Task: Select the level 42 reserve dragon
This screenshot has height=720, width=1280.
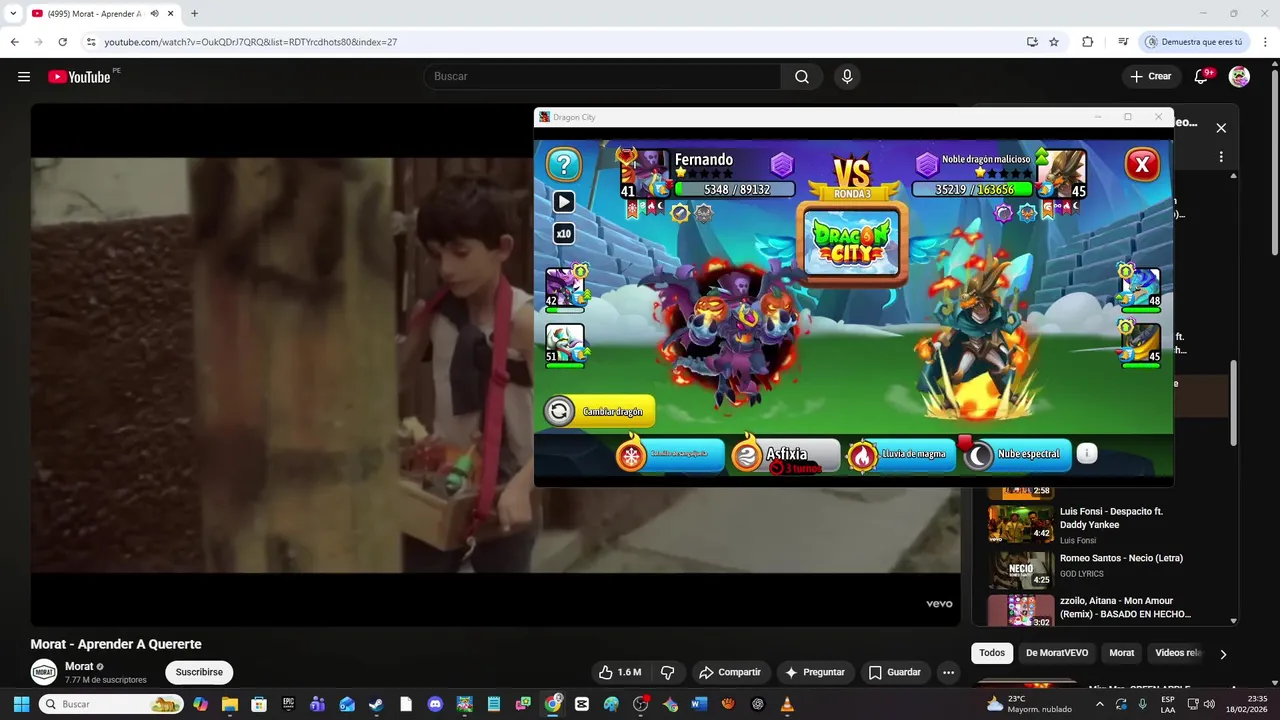Action: pyautogui.click(x=565, y=287)
